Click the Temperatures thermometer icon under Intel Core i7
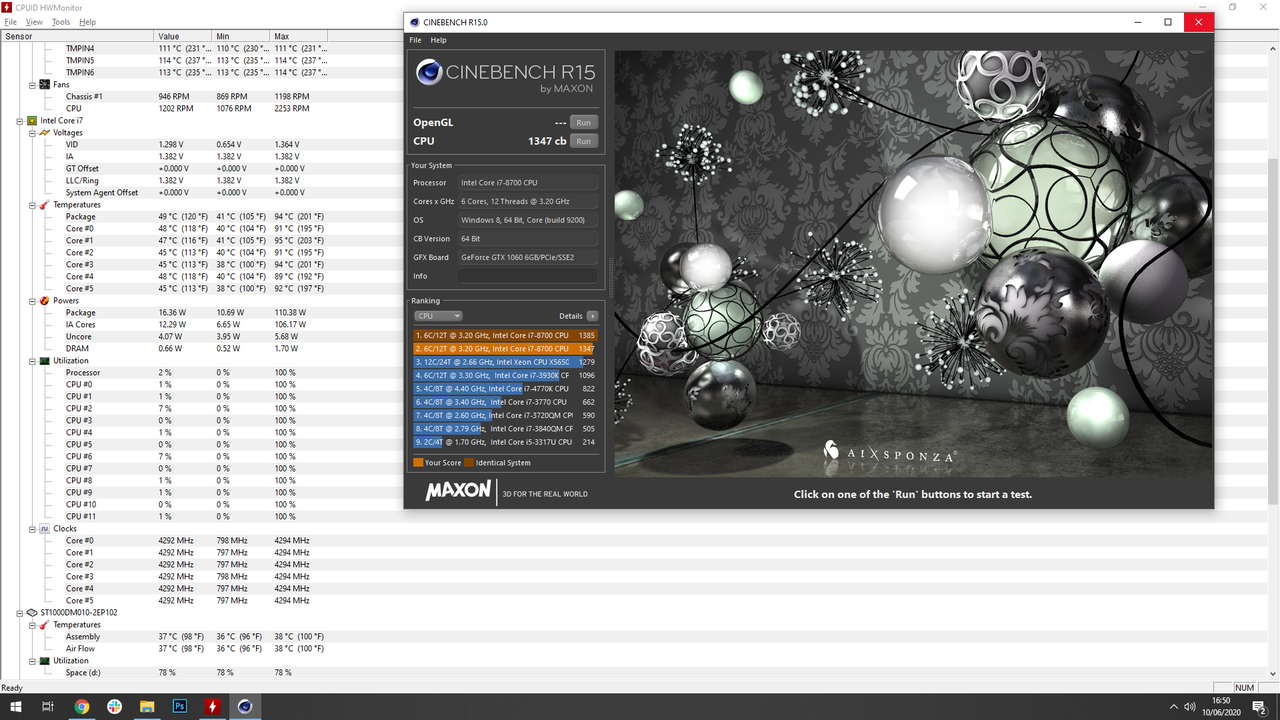This screenshot has width=1280, height=720. pos(45,204)
